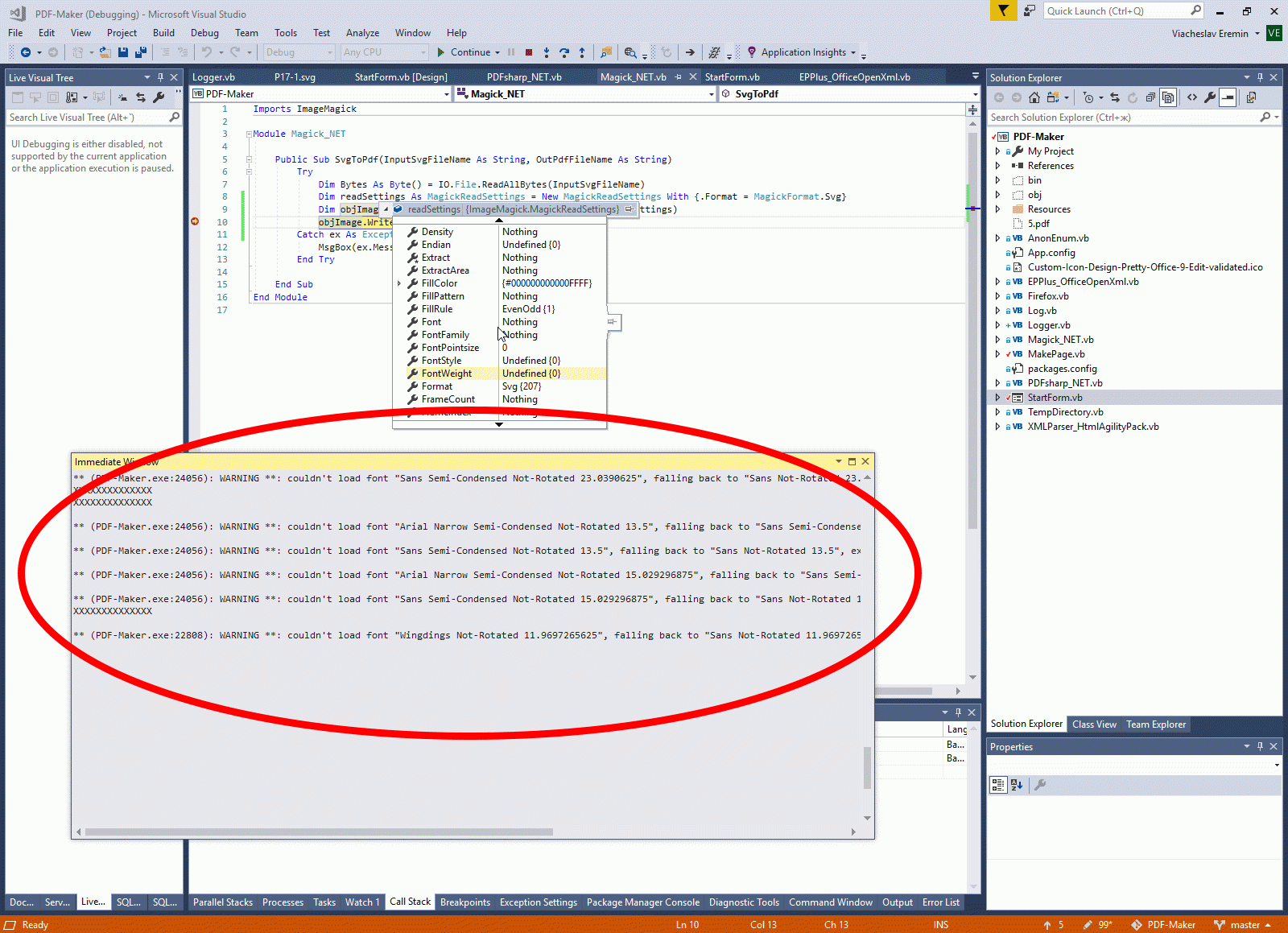This screenshot has height=933, width=1288.
Task: Click Sync with Active Document in Solution Explorer
Action: pos(1115,97)
